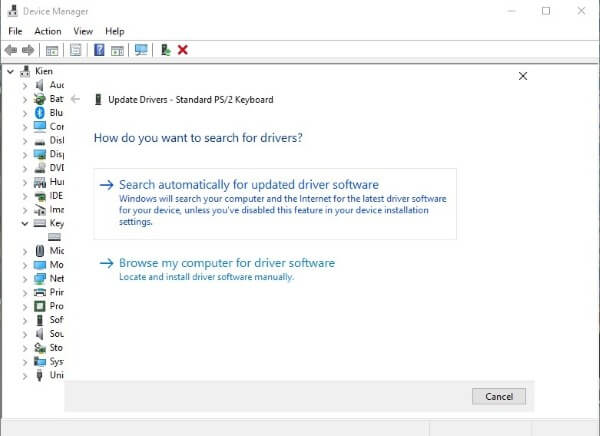Click the red X Uninstall device icon
600x436 pixels.
(183, 50)
